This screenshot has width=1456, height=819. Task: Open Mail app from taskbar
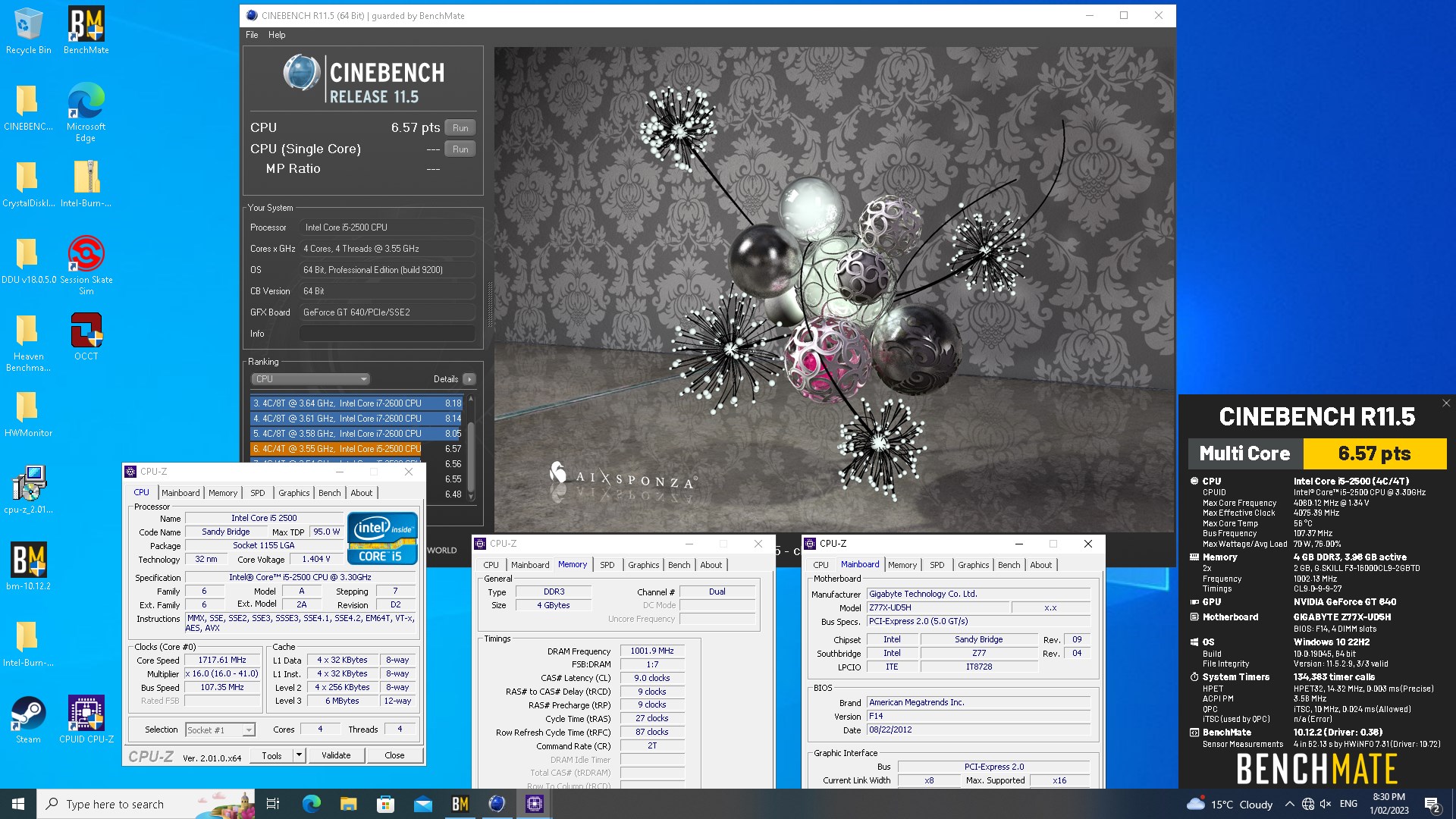click(x=422, y=804)
